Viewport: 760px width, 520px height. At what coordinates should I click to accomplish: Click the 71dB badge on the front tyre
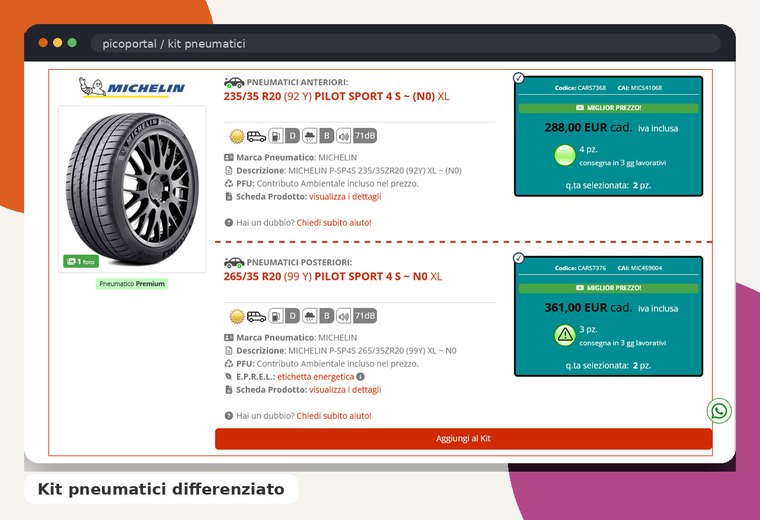click(365, 136)
